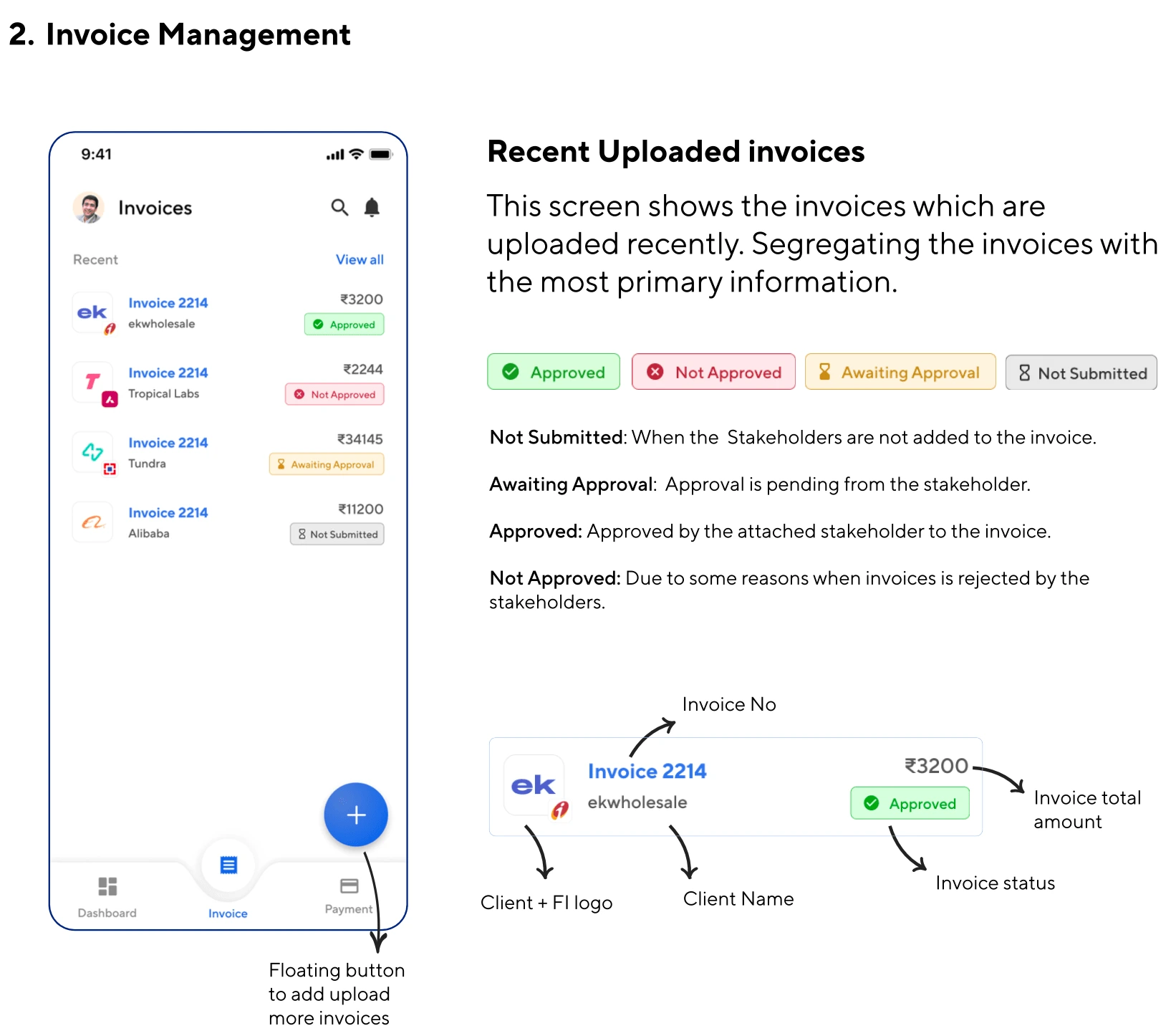This screenshot has width=1176, height=1036.
Task: Click the Not Approved badge in phone list
Action: pyautogui.click(x=334, y=394)
